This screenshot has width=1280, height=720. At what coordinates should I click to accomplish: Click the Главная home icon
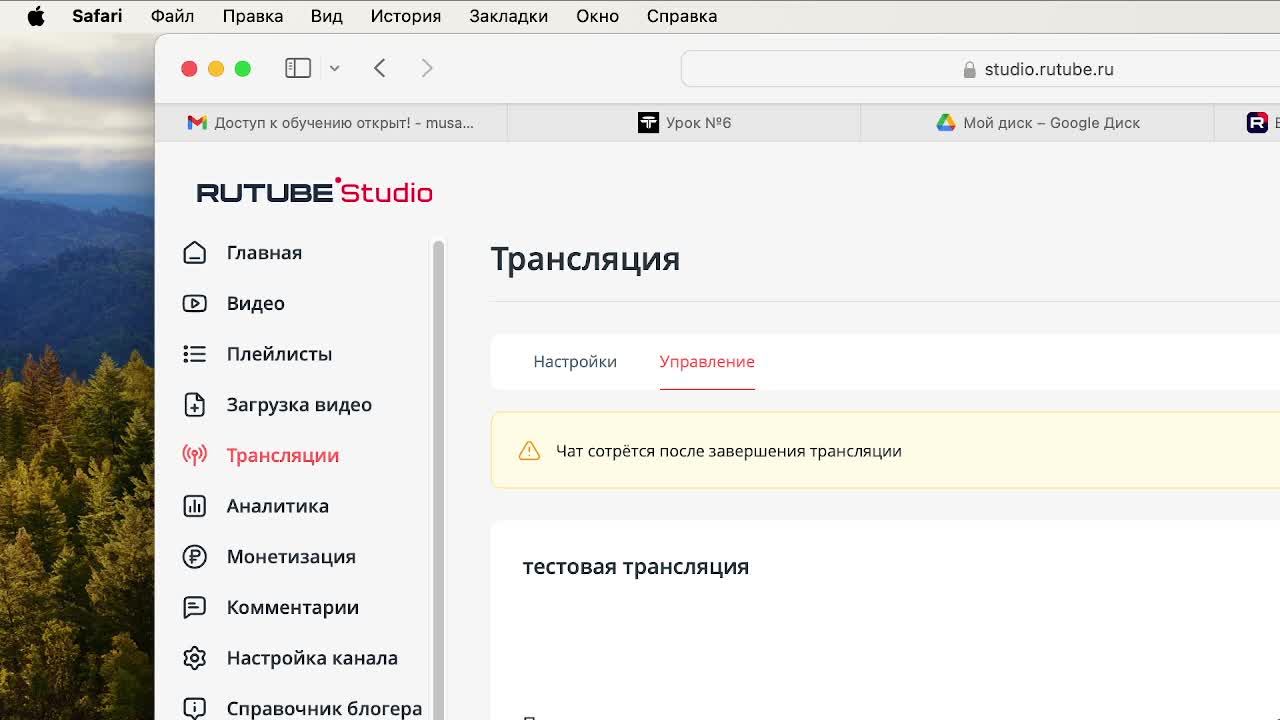(x=195, y=252)
